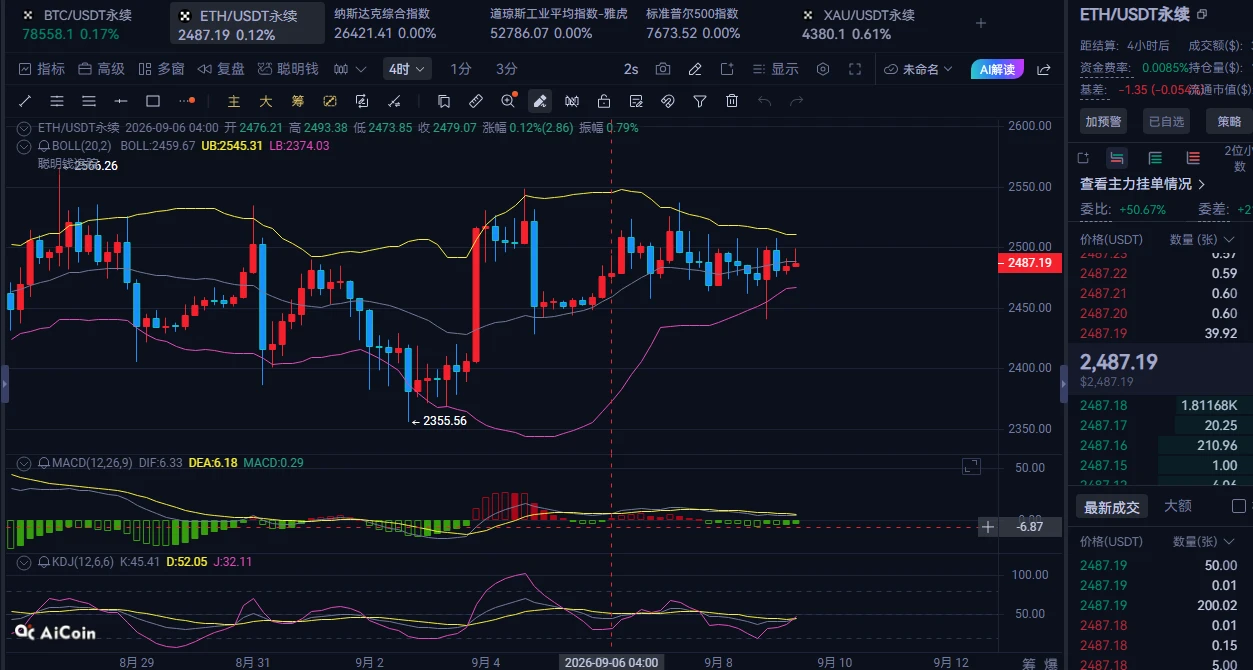Click the 2026-09-06 04:00 time marker
Viewport: 1253px width, 670px height.
(611, 662)
